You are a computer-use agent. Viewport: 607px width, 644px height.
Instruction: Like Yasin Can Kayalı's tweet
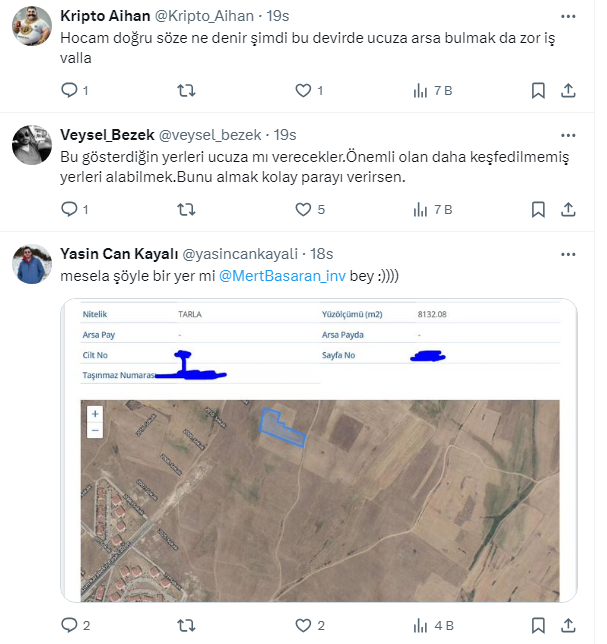[x=304, y=626]
